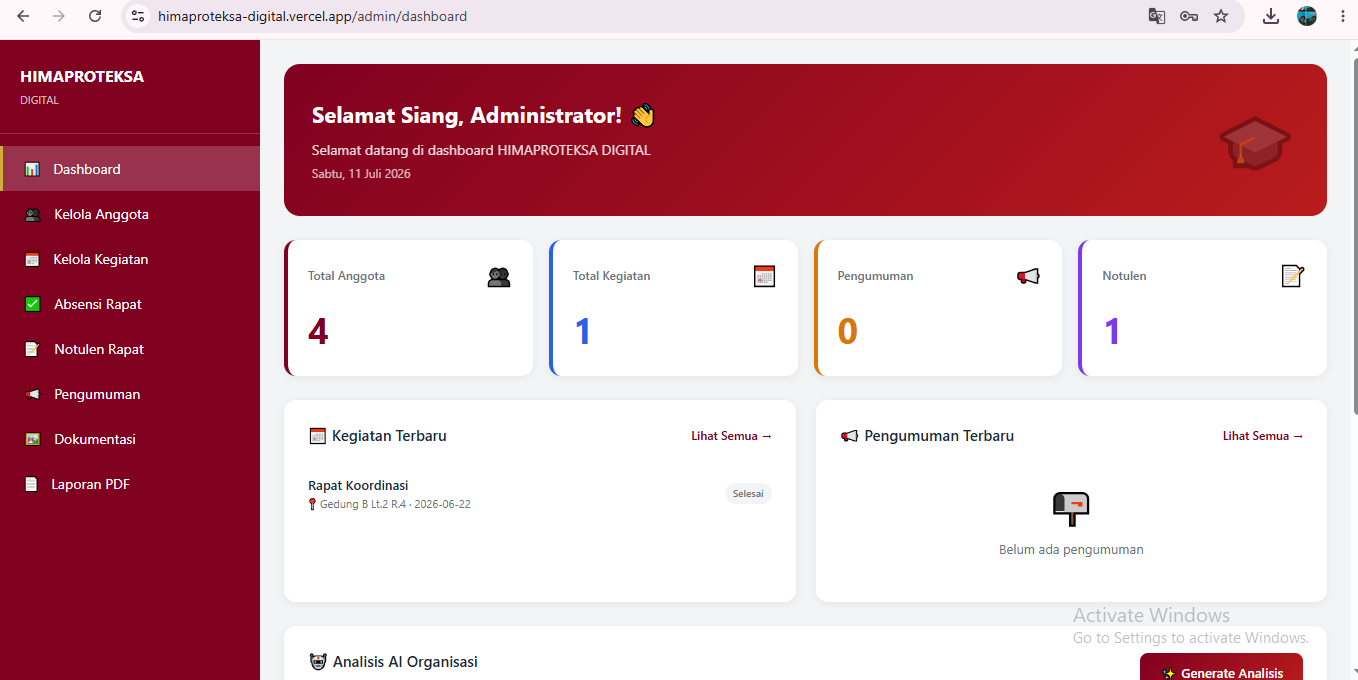Viewport: 1358px width, 680px height.
Task: Click the translate page icon
Action: [1157, 16]
